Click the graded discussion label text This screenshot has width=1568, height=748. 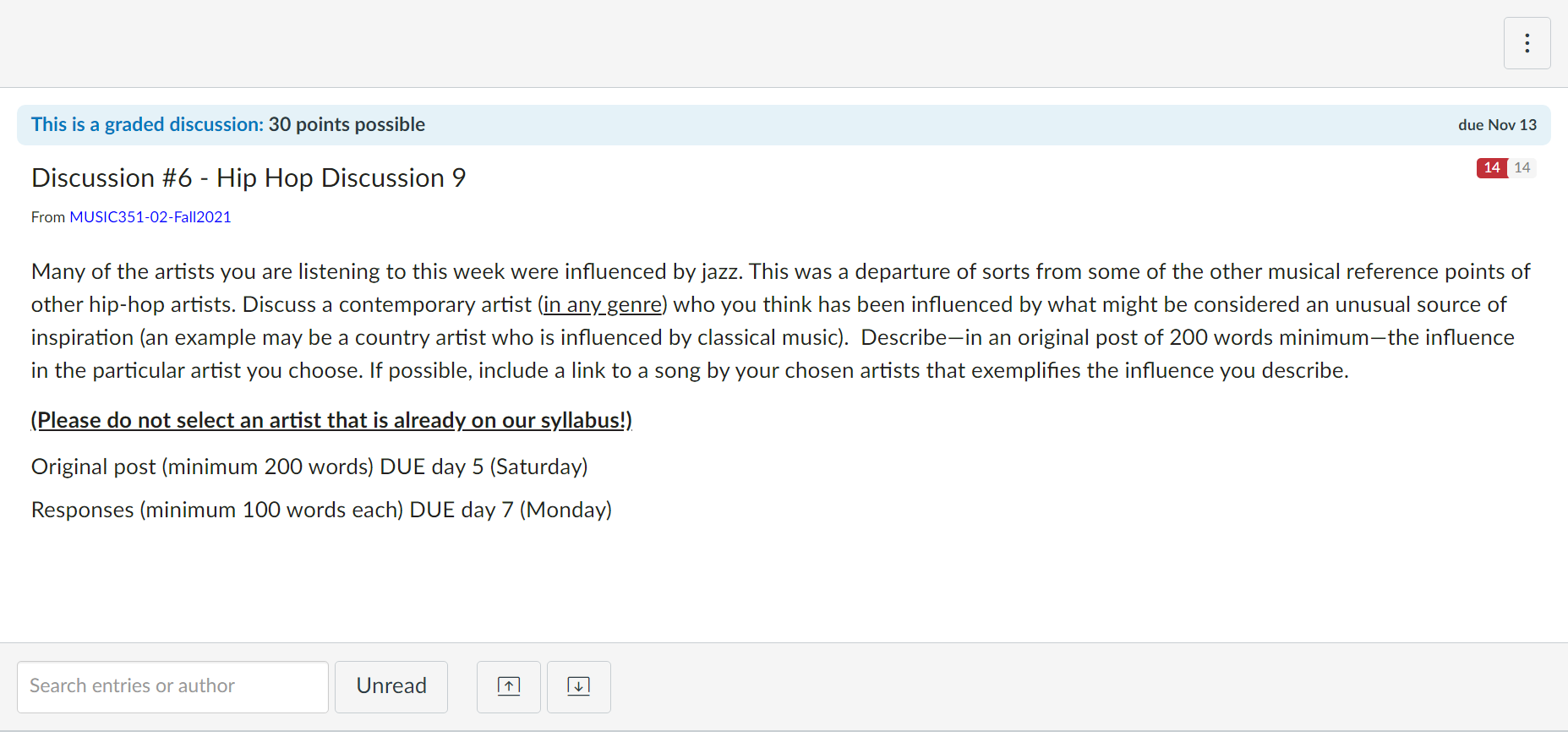coord(147,124)
